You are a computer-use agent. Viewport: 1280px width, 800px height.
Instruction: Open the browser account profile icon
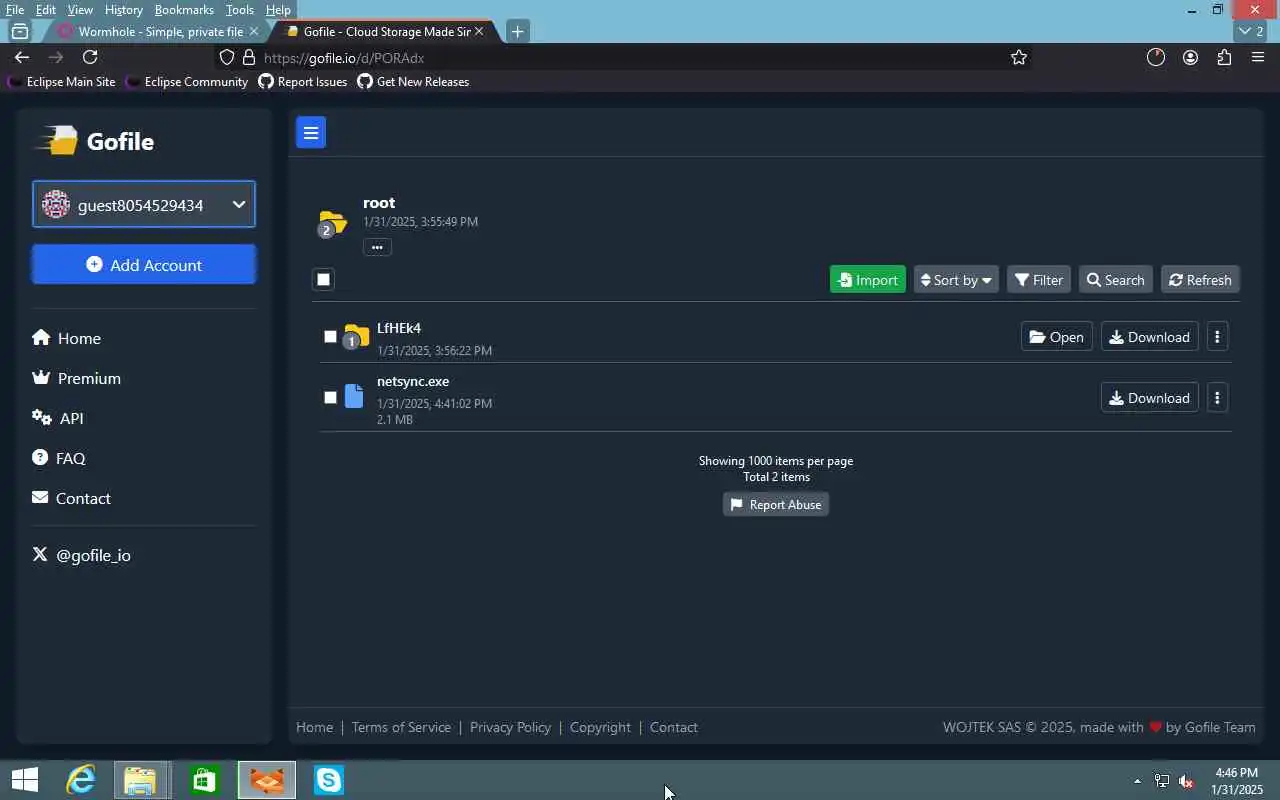1190,58
